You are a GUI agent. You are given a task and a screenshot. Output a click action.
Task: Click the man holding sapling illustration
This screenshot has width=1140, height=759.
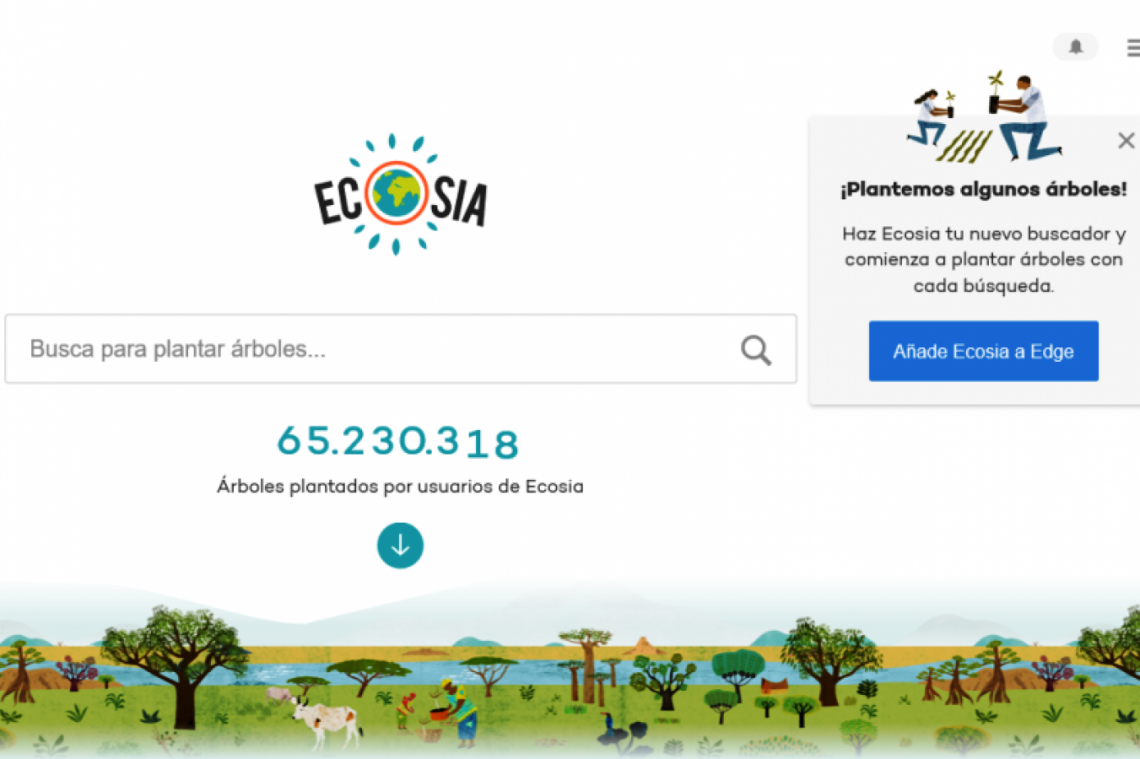[x=1026, y=116]
